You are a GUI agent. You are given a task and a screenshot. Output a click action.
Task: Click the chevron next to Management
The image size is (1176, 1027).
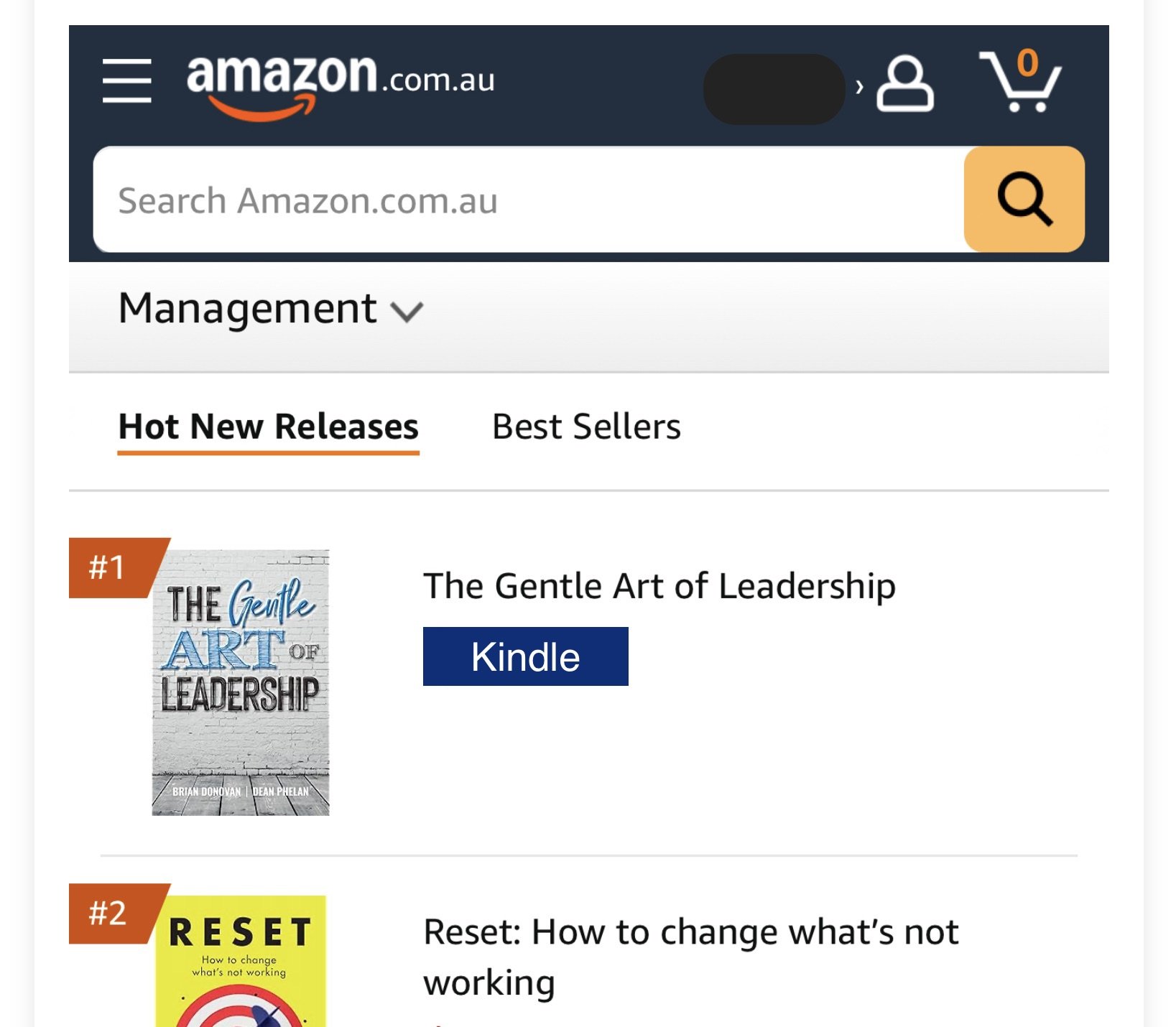[407, 312]
